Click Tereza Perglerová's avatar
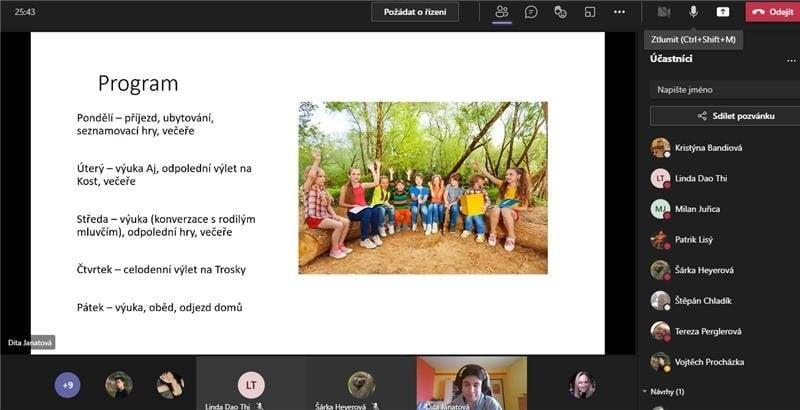Screen dimensions: 800x410 pyautogui.click(x=660, y=331)
